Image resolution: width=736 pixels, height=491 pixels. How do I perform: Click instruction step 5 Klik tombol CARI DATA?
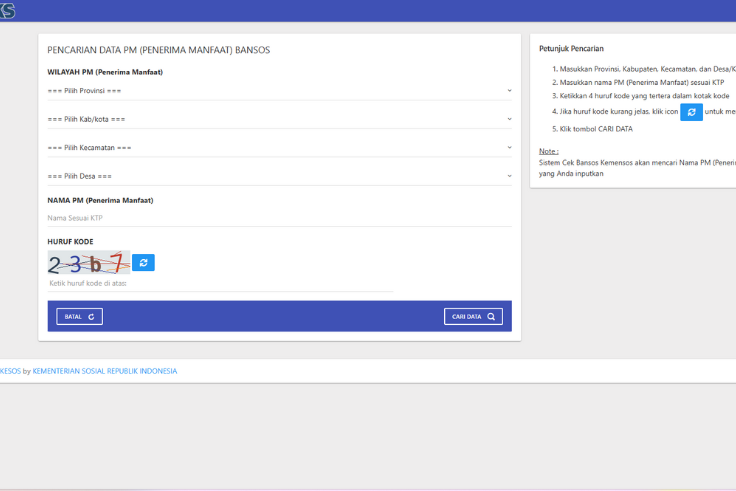592,129
